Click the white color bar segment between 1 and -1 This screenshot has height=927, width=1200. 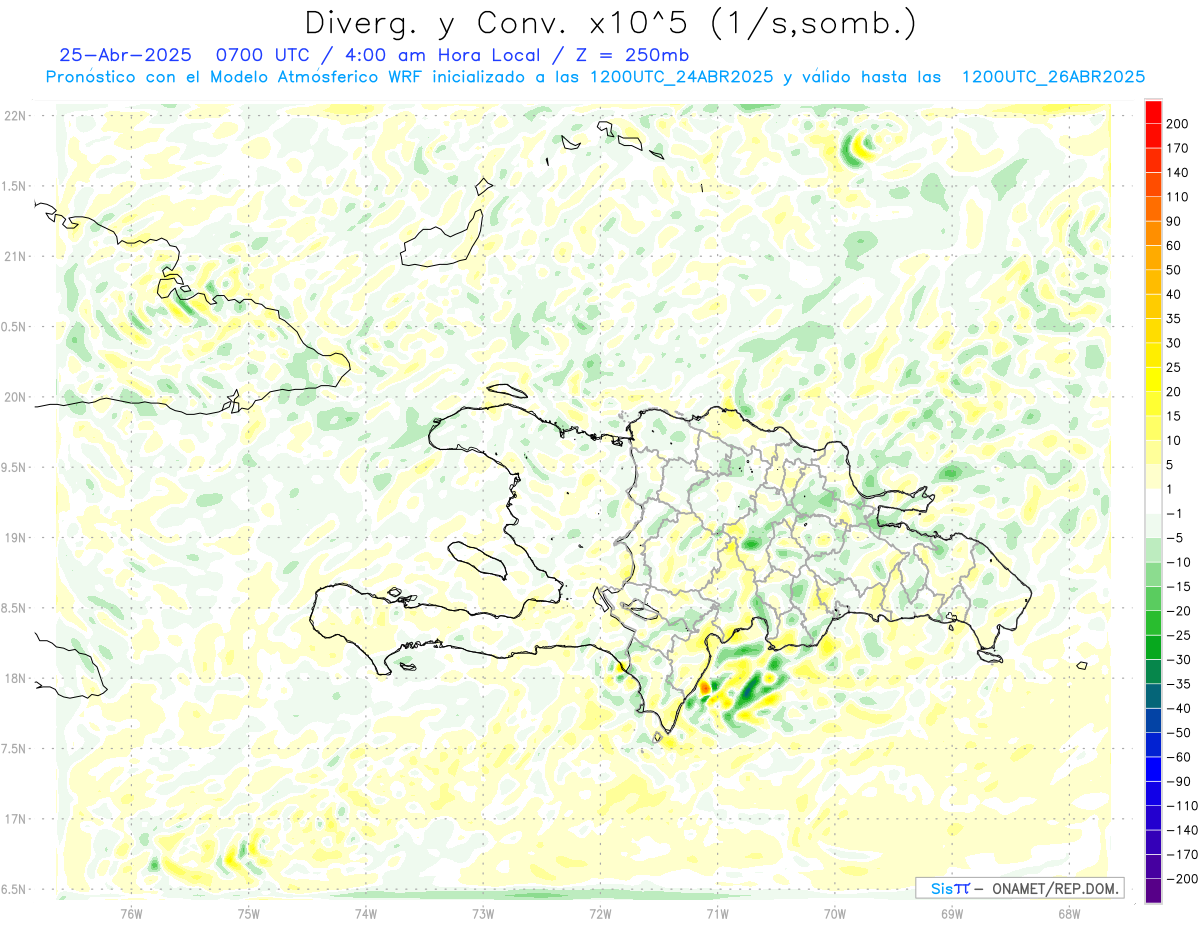click(1154, 501)
